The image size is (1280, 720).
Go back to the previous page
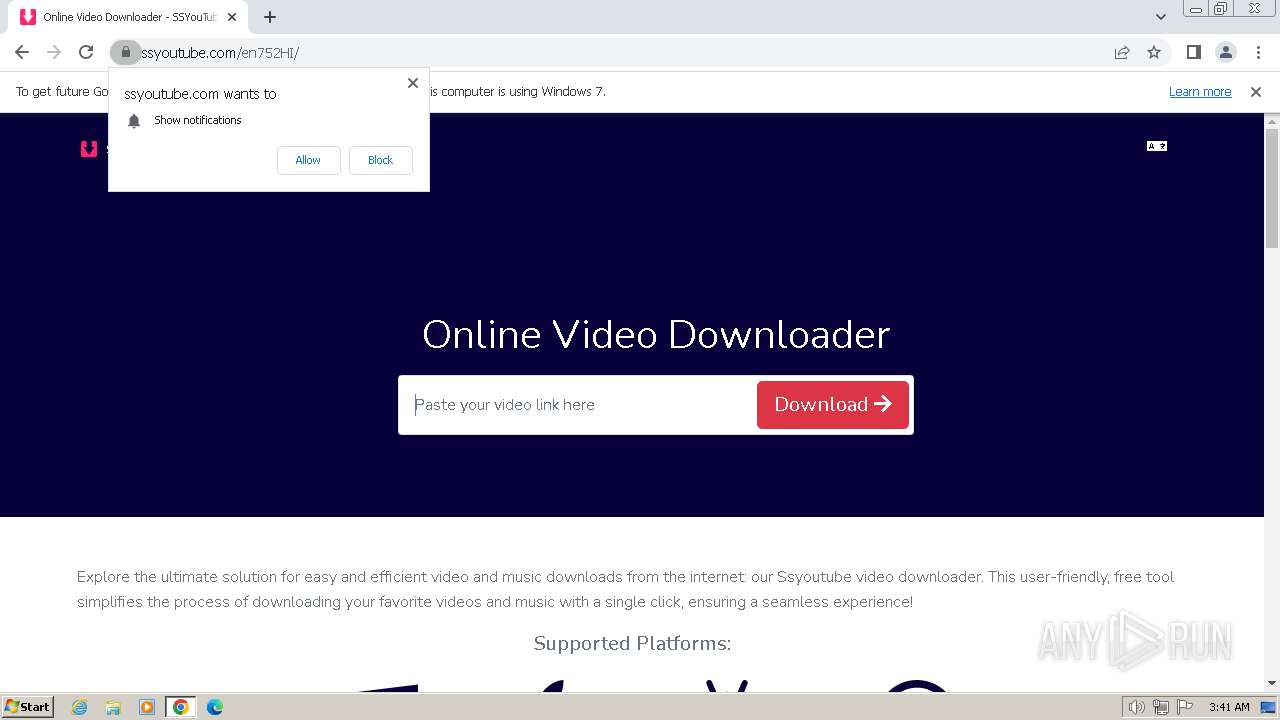click(22, 53)
